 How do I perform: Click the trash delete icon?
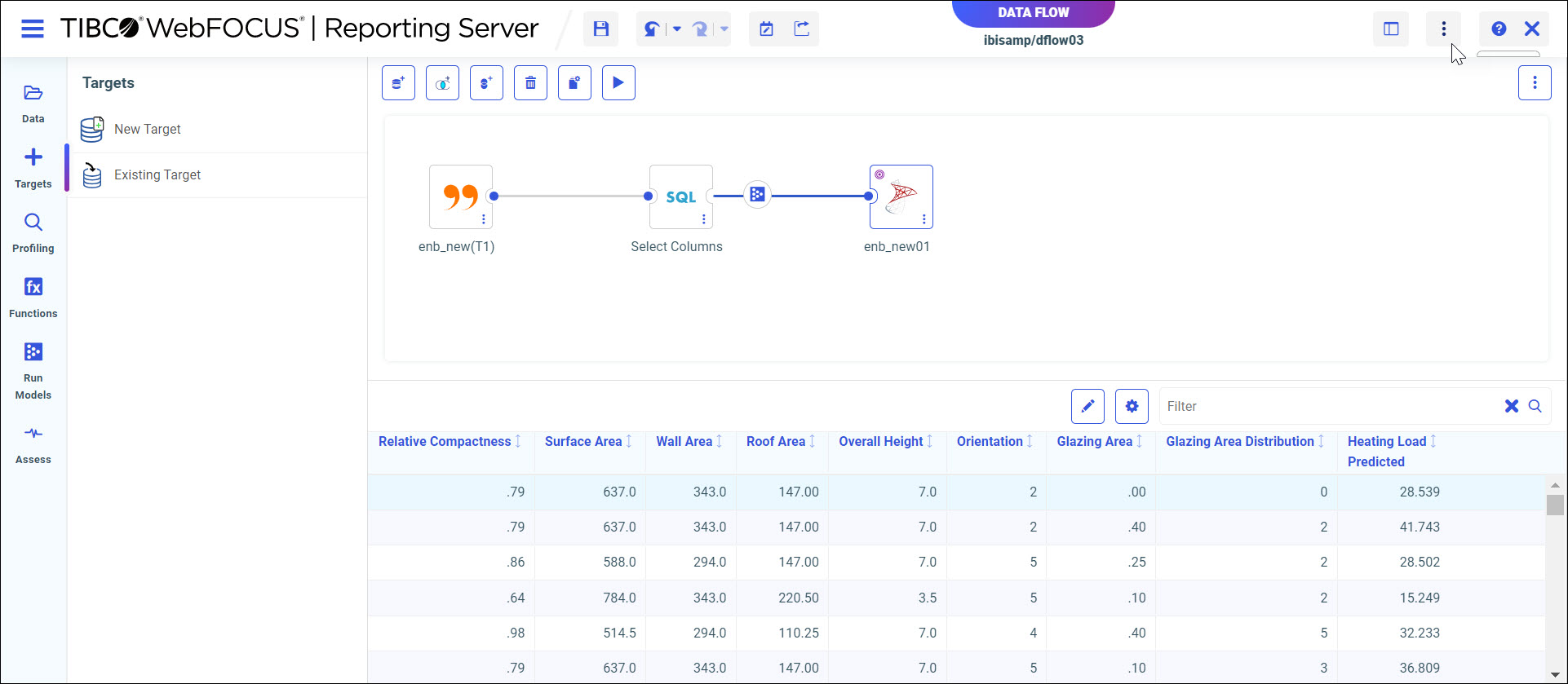(530, 83)
